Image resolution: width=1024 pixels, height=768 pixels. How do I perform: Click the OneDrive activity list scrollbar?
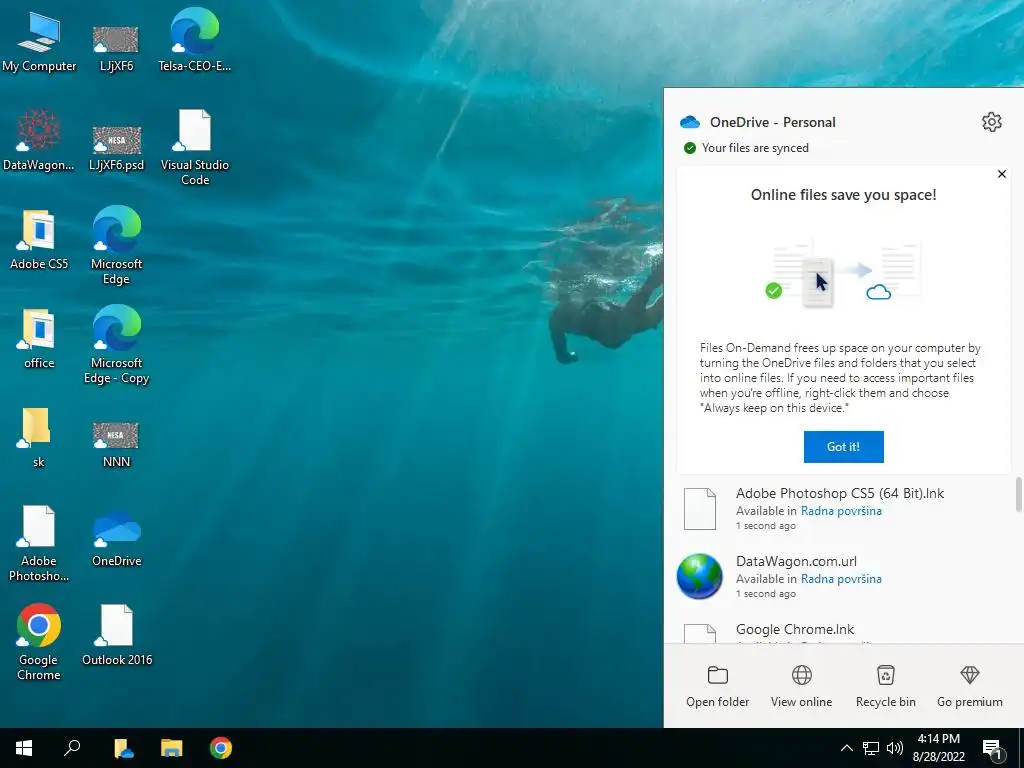pyautogui.click(x=1018, y=495)
